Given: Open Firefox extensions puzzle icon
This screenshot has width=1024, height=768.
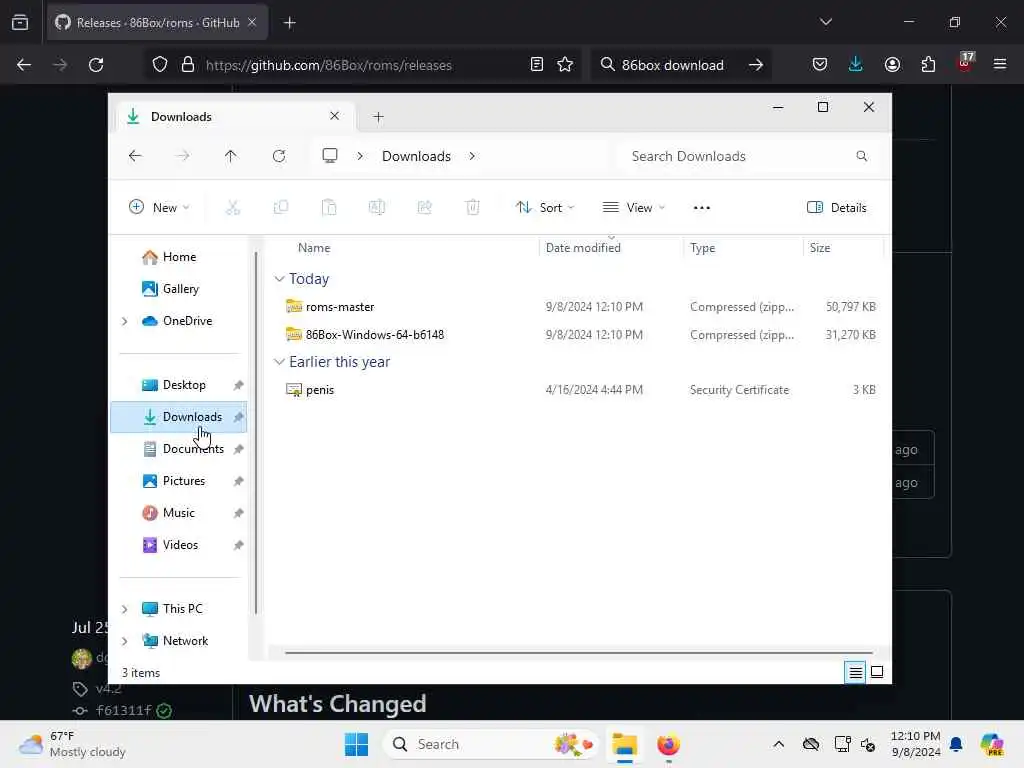Looking at the screenshot, I should pyautogui.click(x=928, y=64).
